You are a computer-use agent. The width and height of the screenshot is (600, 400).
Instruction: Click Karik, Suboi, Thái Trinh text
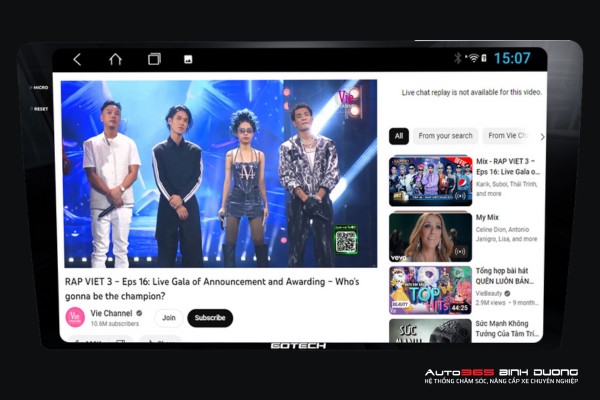click(507, 189)
